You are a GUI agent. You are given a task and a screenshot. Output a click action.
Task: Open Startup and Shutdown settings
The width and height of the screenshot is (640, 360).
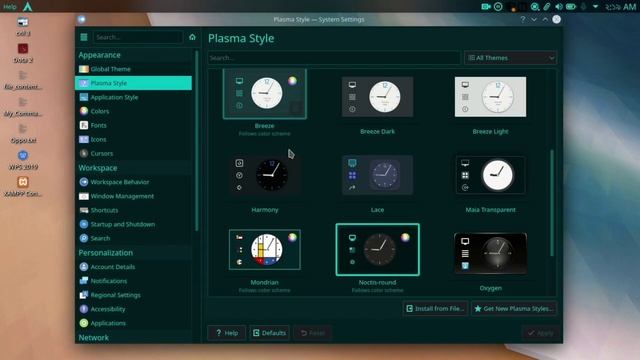133,224
